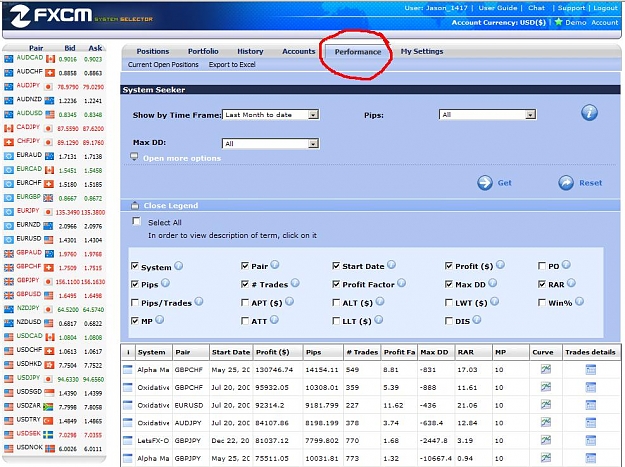Click the blue info icon beside Pips dropdown
The height and width of the screenshot is (467, 625).
(589, 113)
